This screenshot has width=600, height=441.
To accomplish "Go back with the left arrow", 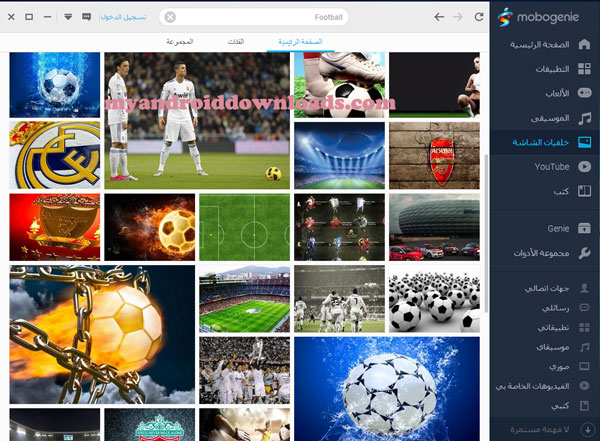I will pos(439,17).
